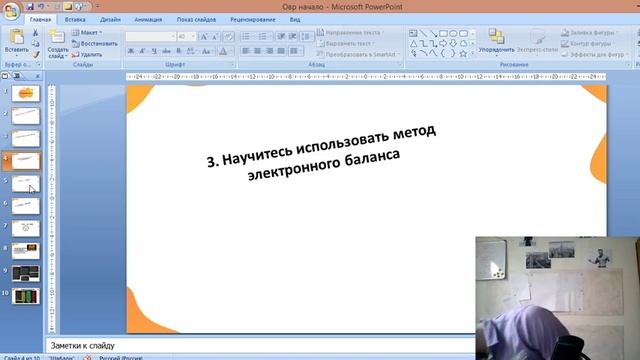Switch to the Анимация tab

(x=148, y=20)
